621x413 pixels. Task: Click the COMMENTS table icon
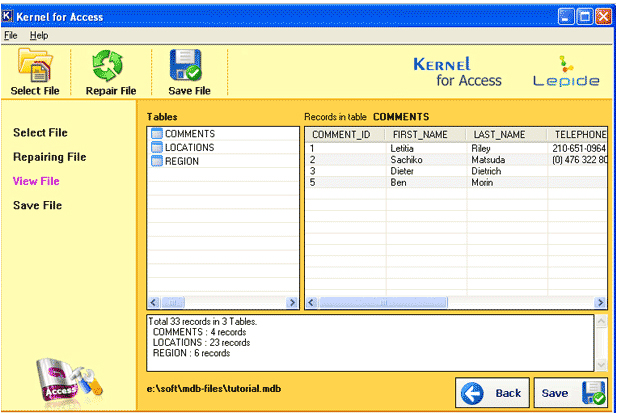(x=157, y=134)
